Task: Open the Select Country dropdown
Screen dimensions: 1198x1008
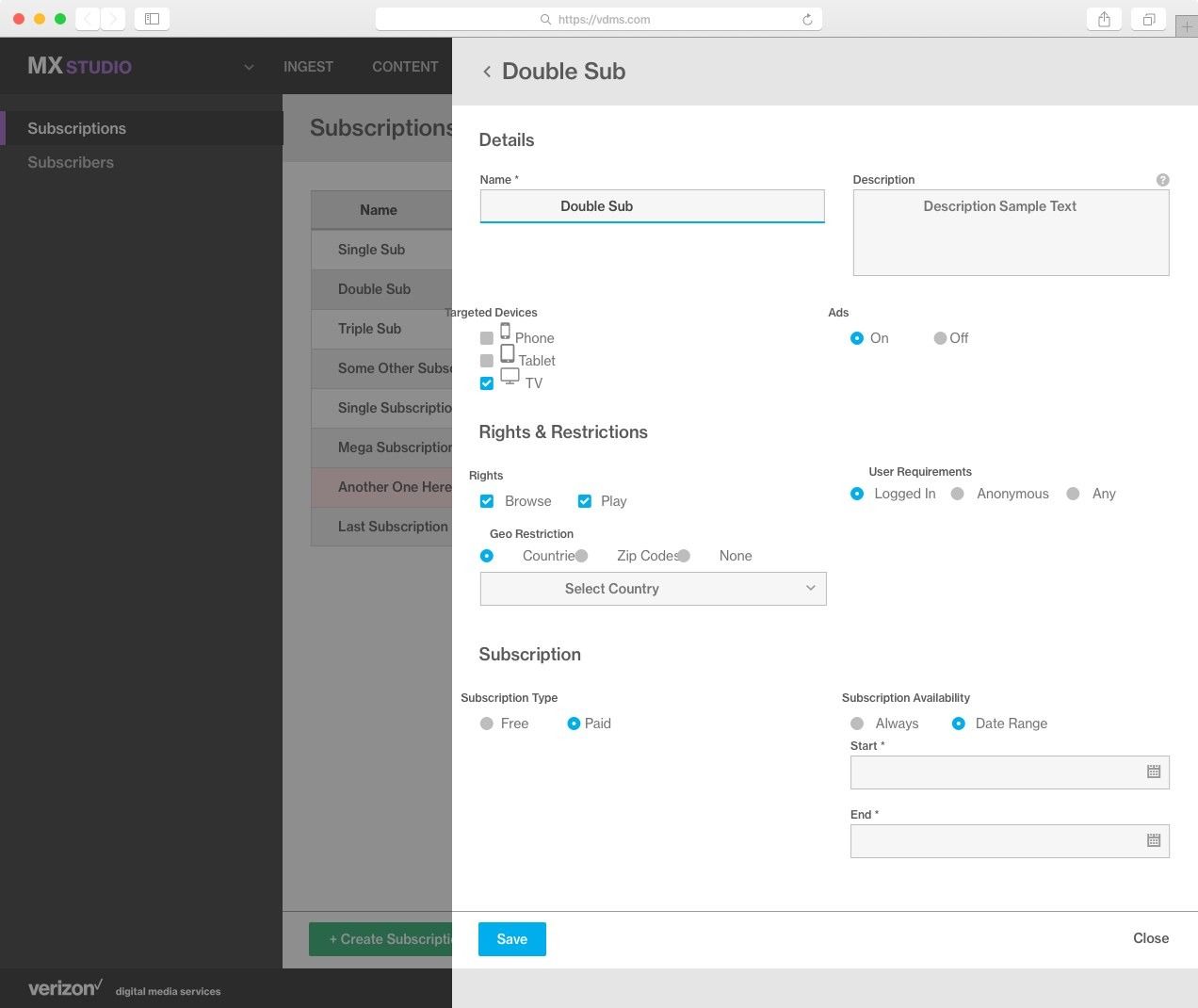Action: pyautogui.click(x=653, y=589)
